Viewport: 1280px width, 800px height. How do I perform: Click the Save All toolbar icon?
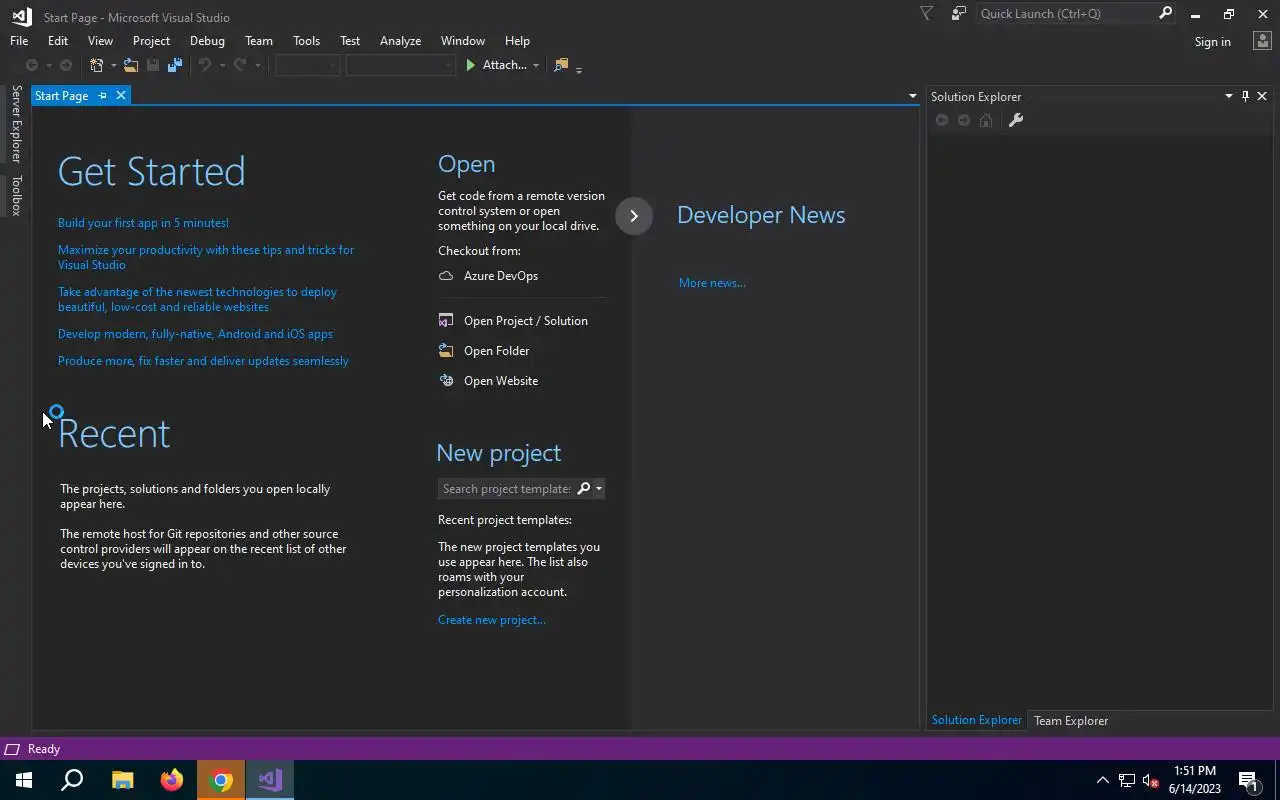click(x=175, y=65)
